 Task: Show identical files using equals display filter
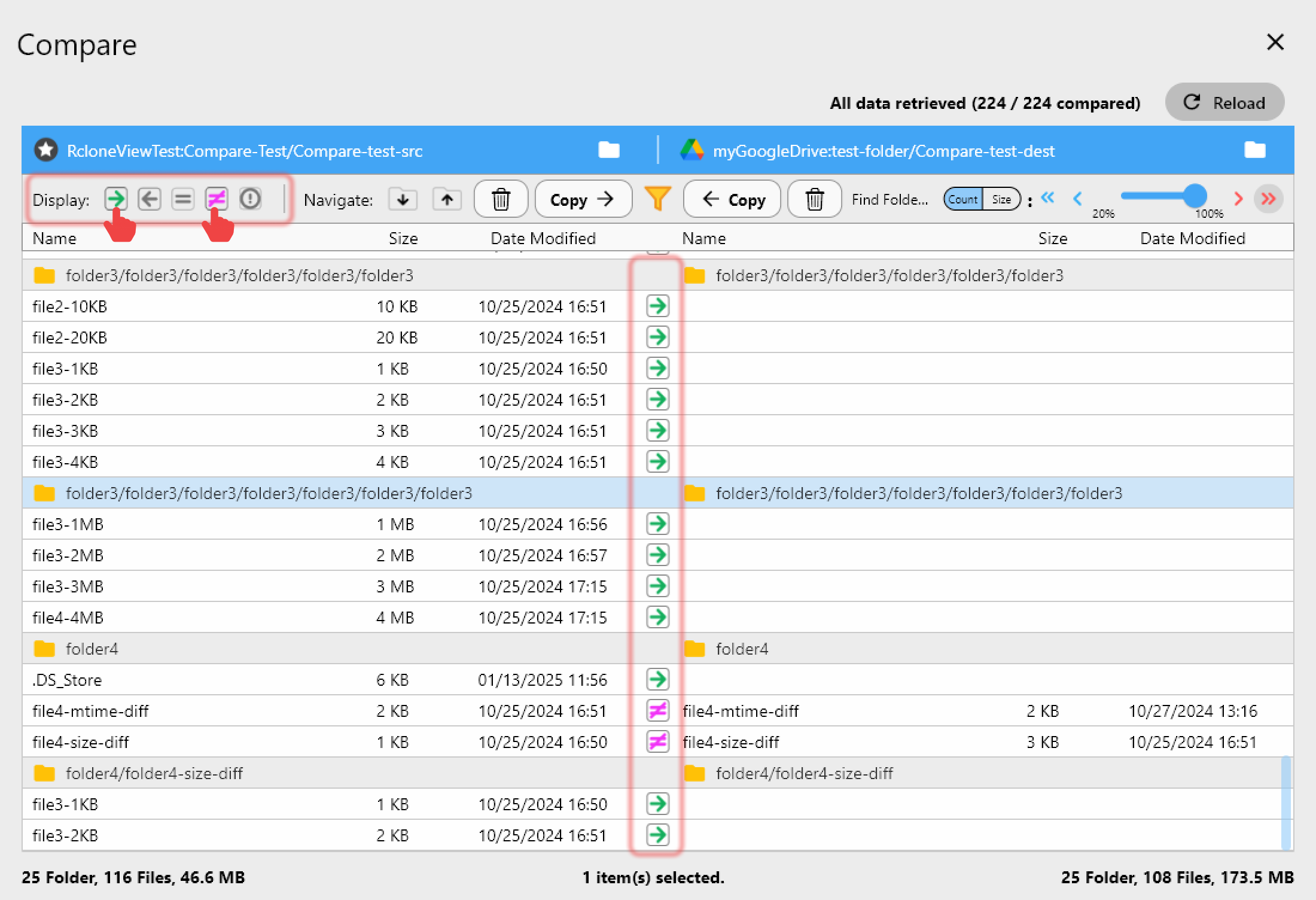pyautogui.click(x=184, y=199)
